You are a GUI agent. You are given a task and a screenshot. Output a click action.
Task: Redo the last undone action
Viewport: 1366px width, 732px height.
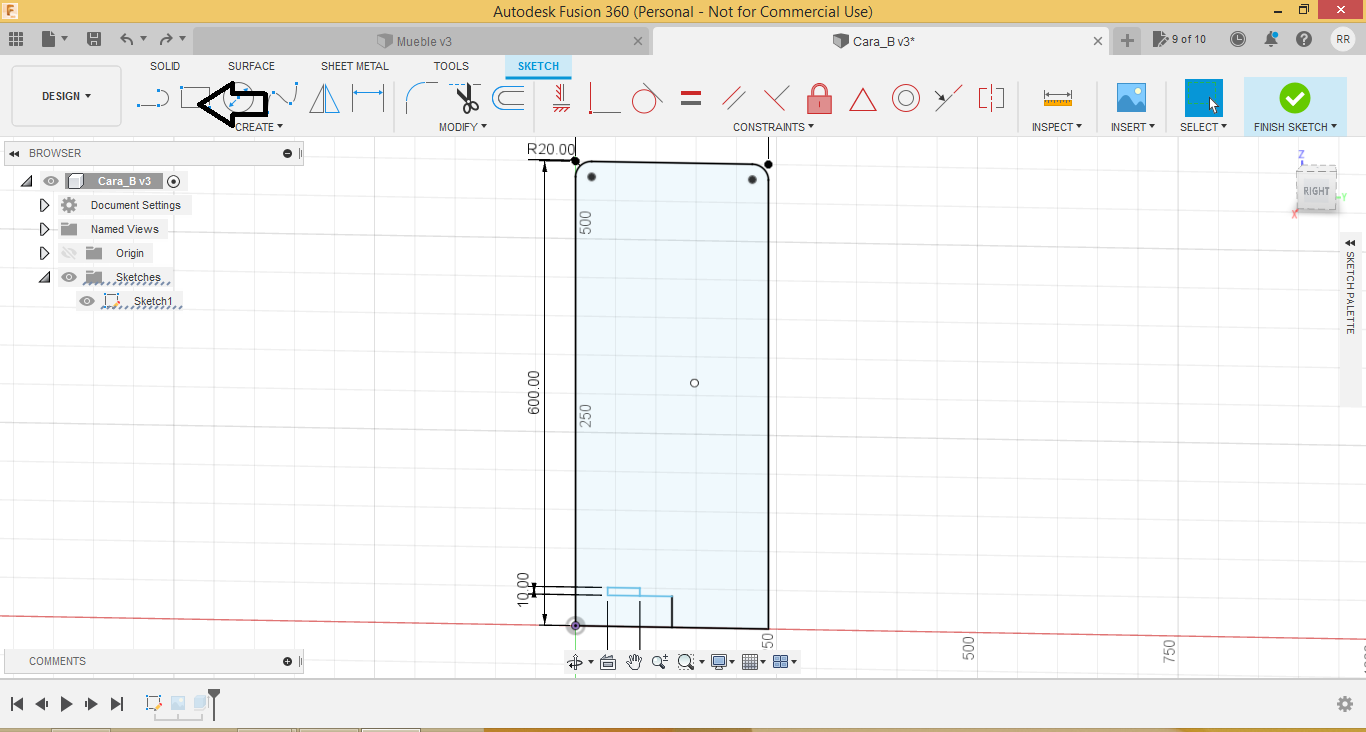(166, 39)
